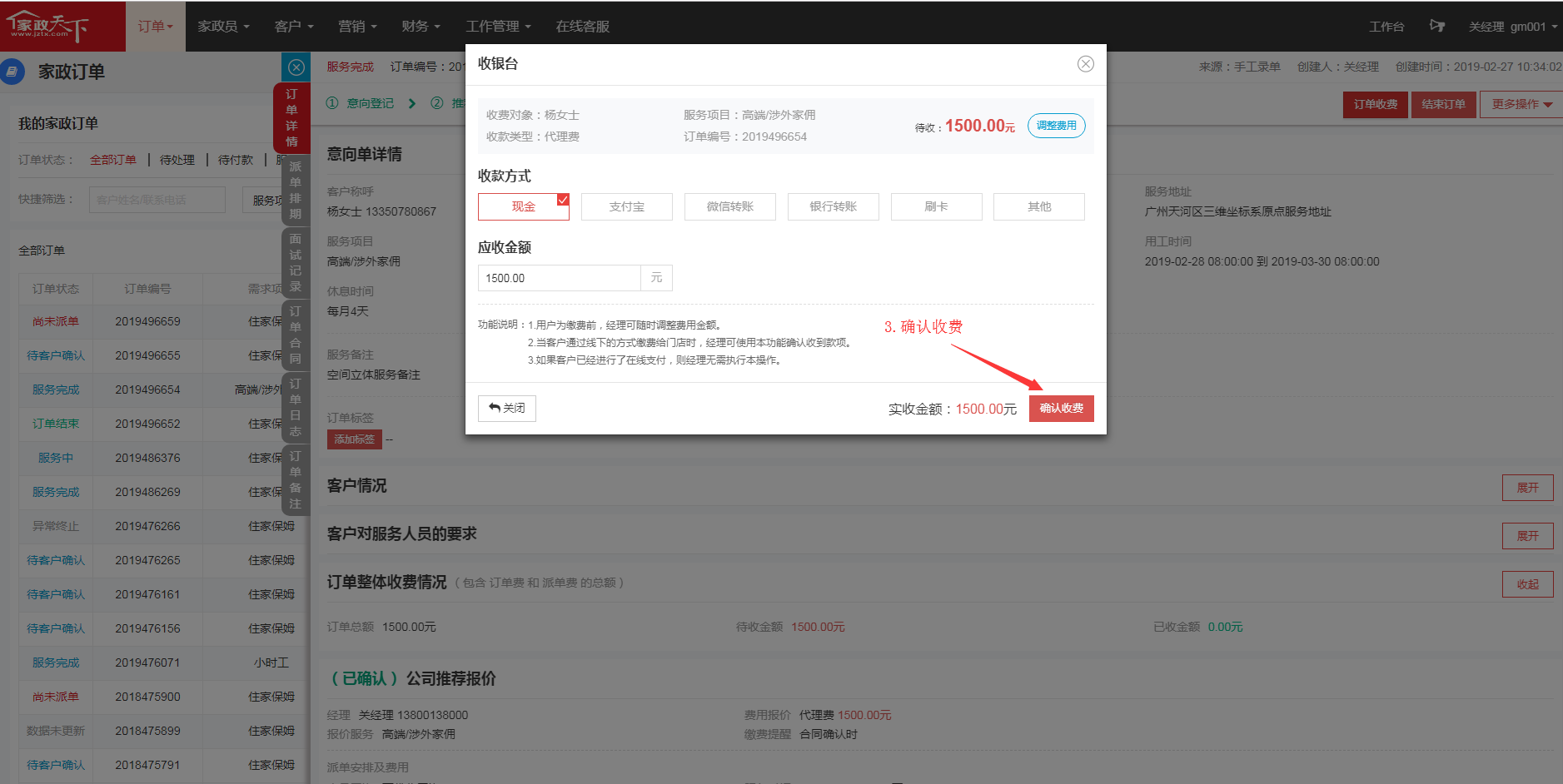Click step 1 circle 意向登记
Viewport: 1563px width, 784px height.
pos(332,103)
